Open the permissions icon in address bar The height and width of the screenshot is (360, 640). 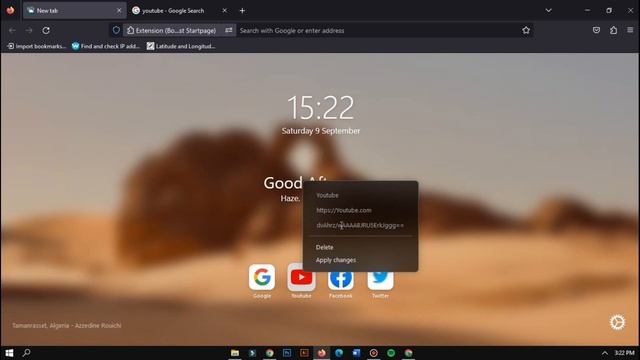(x=229, y=30)
